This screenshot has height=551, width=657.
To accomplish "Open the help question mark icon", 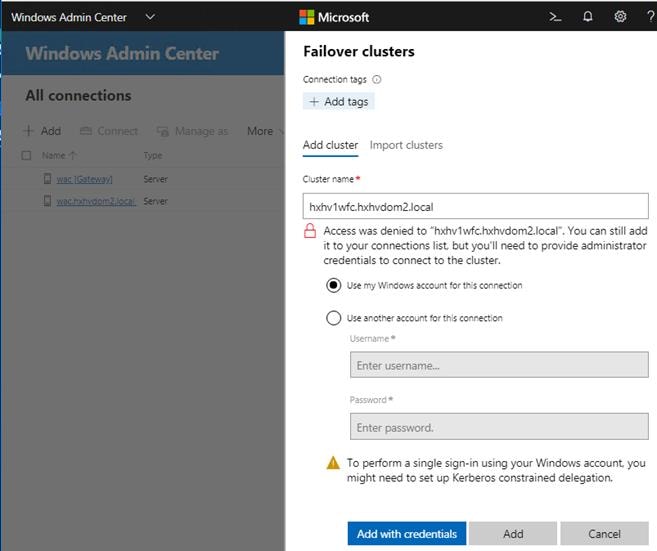I will [651, 17].
